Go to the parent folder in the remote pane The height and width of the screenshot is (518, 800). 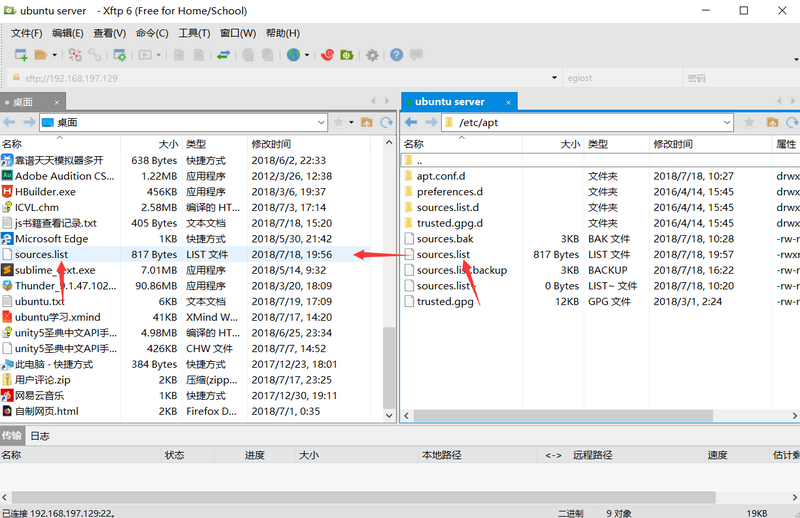point(772,122)
